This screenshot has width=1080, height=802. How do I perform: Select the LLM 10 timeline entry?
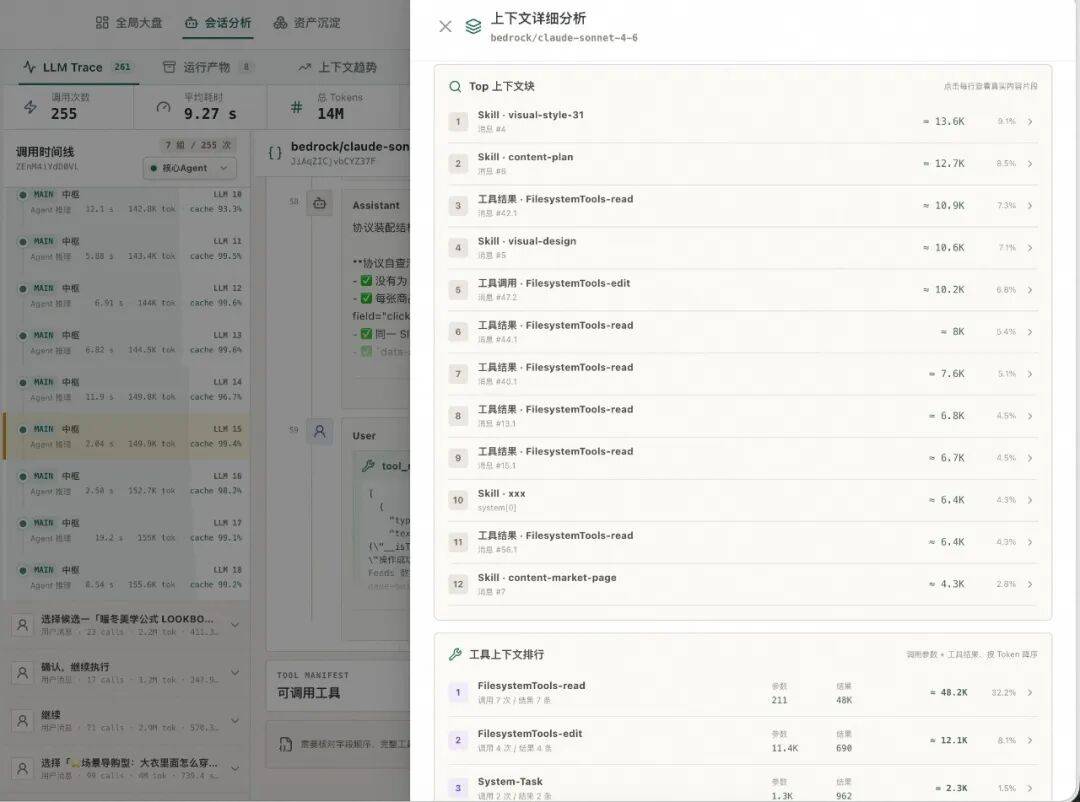coord(128,201)
